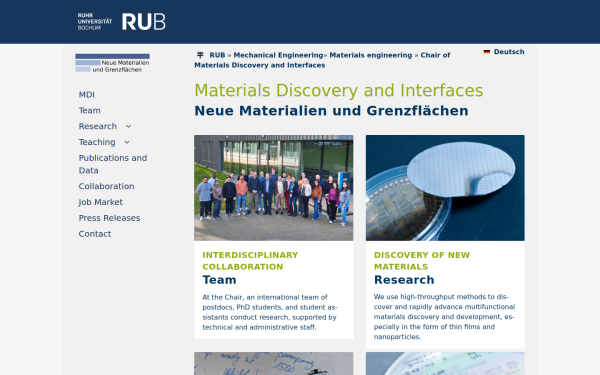Click the partially visible petri dish image

pos(445,364)
